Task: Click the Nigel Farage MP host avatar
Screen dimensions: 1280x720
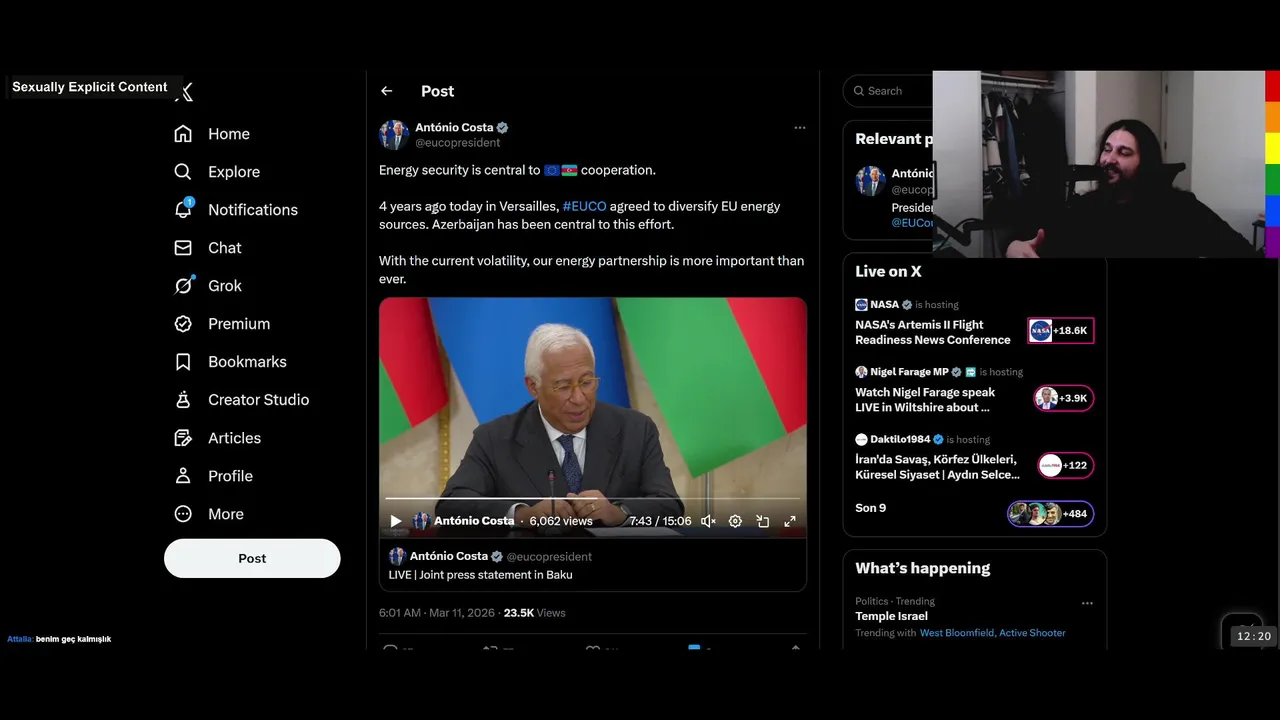Action: (861, 372)
